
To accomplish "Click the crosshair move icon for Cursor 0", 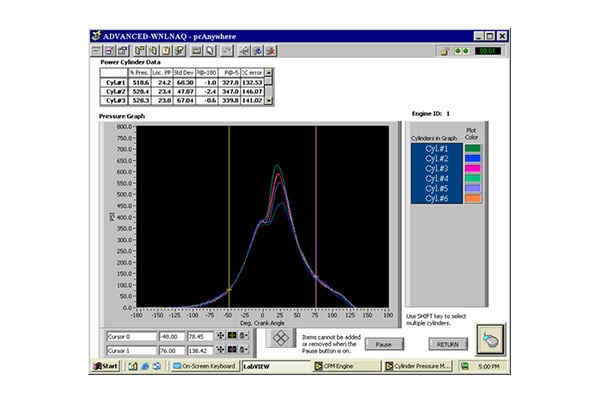I will pos(220,336).
